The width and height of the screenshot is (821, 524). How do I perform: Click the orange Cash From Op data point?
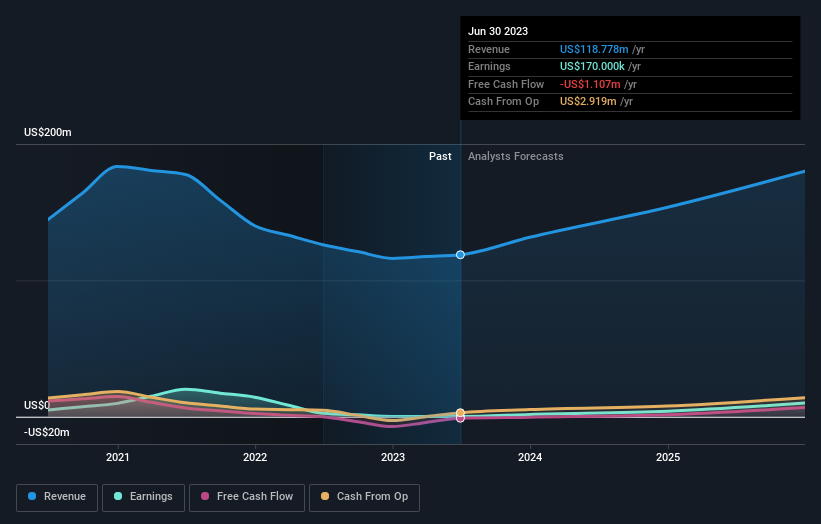(460, 412)
